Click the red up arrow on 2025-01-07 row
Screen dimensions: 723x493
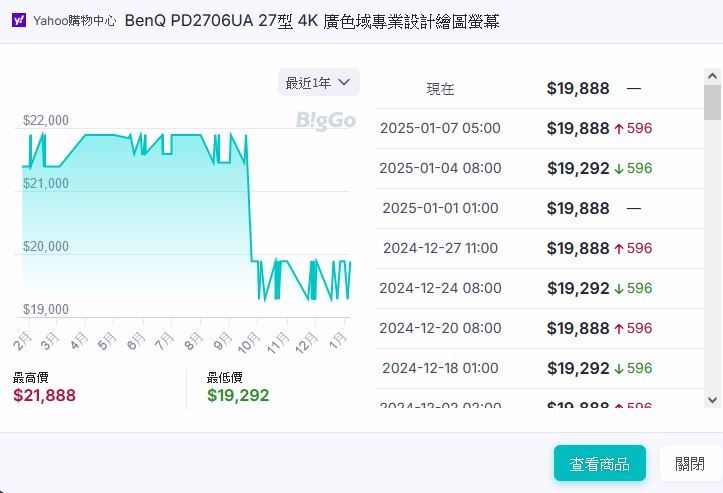[x=619, y=129]
